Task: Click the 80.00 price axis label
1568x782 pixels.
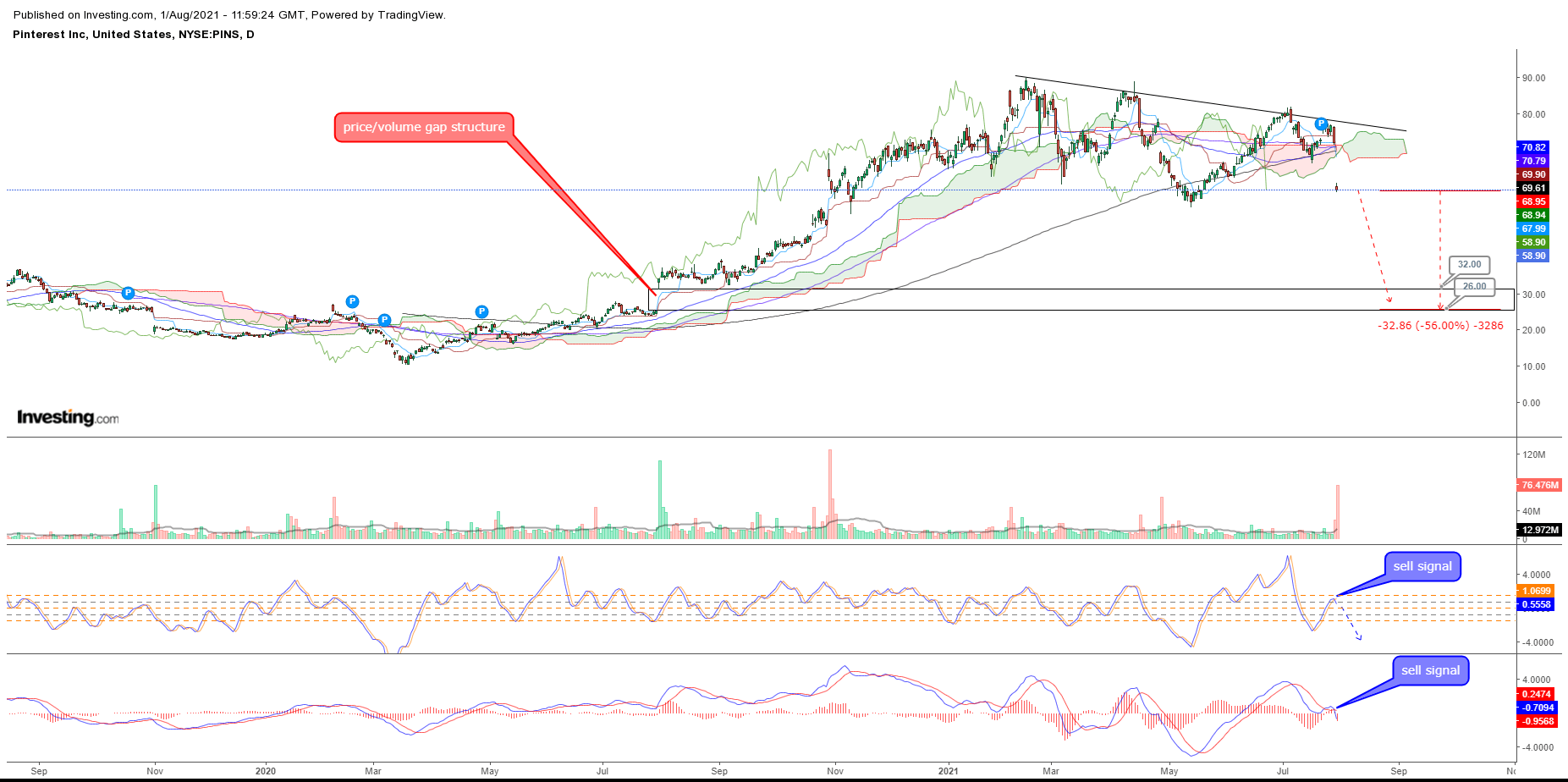Action: click(x=1533, y=114)
